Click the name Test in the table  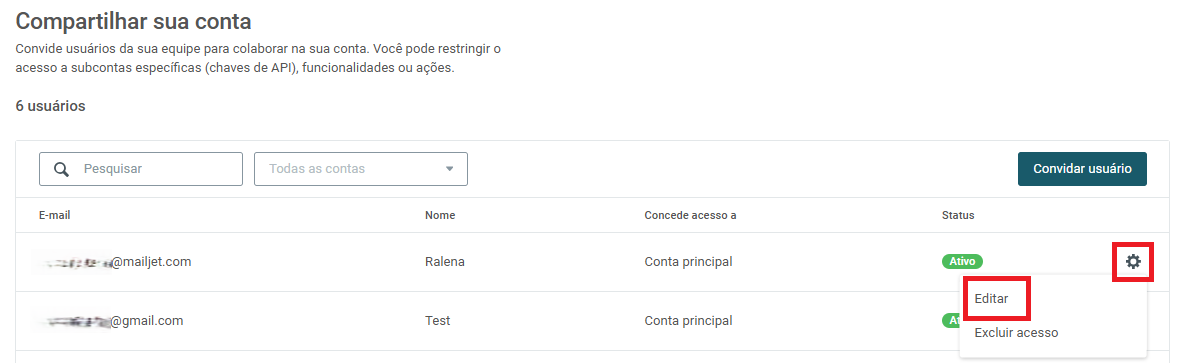(x=438, y=320)
